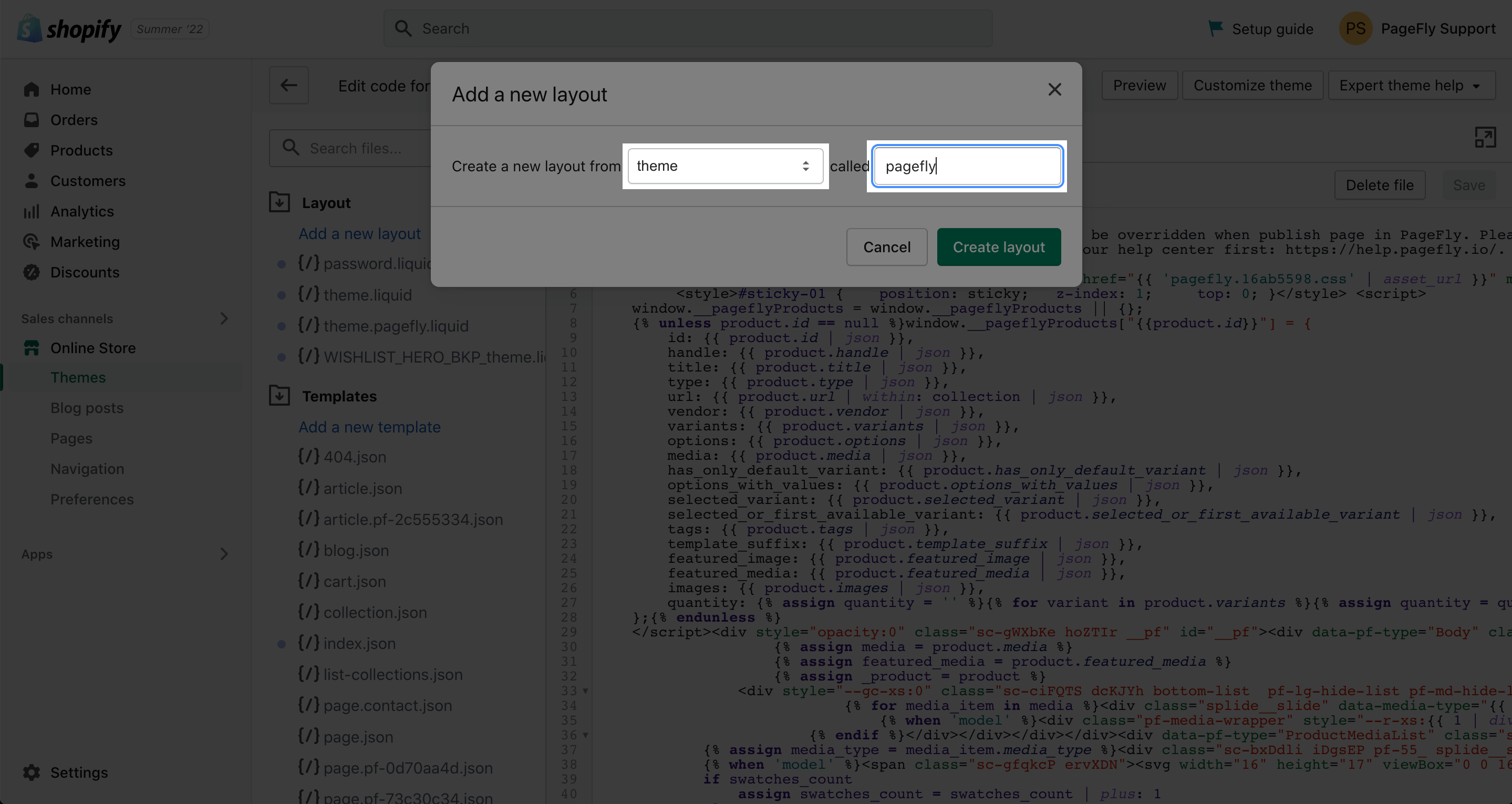The width and height of the screenshot is (1512, 804).
Task: Click the Shopify logo
Action: click(x=69, y=28)
